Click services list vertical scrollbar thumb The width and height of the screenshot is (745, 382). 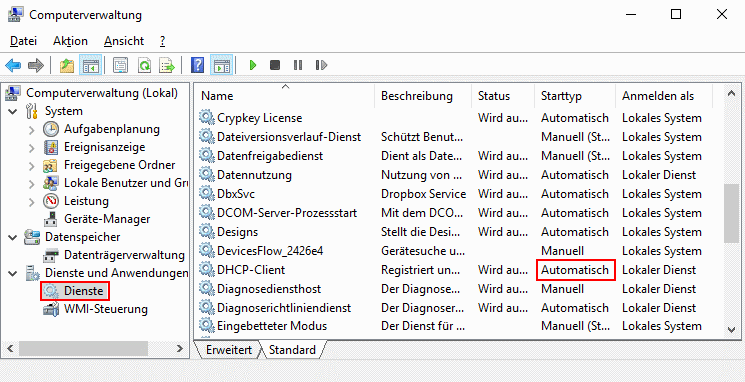pyautogui.click(x=731, y=213)
